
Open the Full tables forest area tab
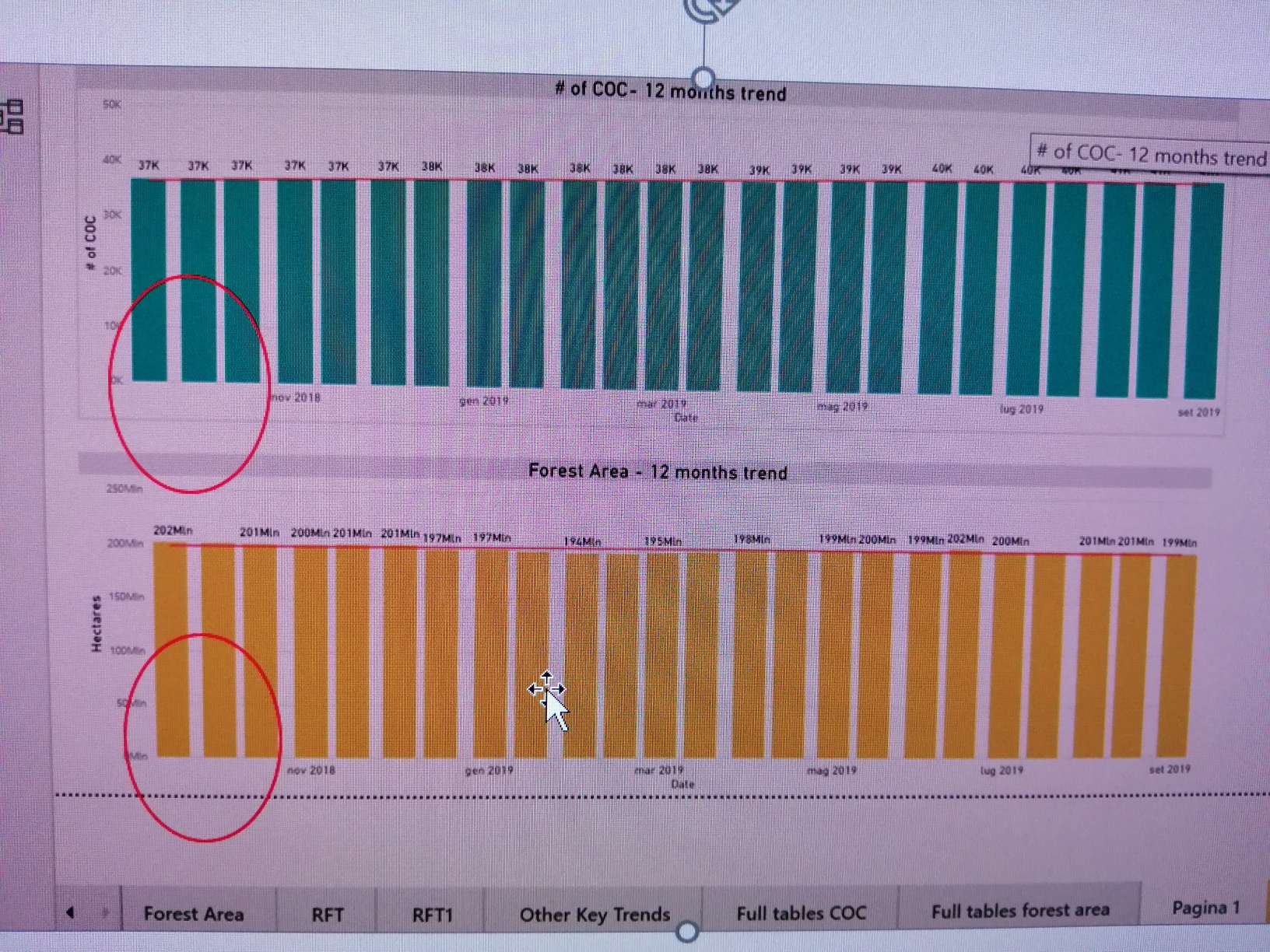(1020, 909)
